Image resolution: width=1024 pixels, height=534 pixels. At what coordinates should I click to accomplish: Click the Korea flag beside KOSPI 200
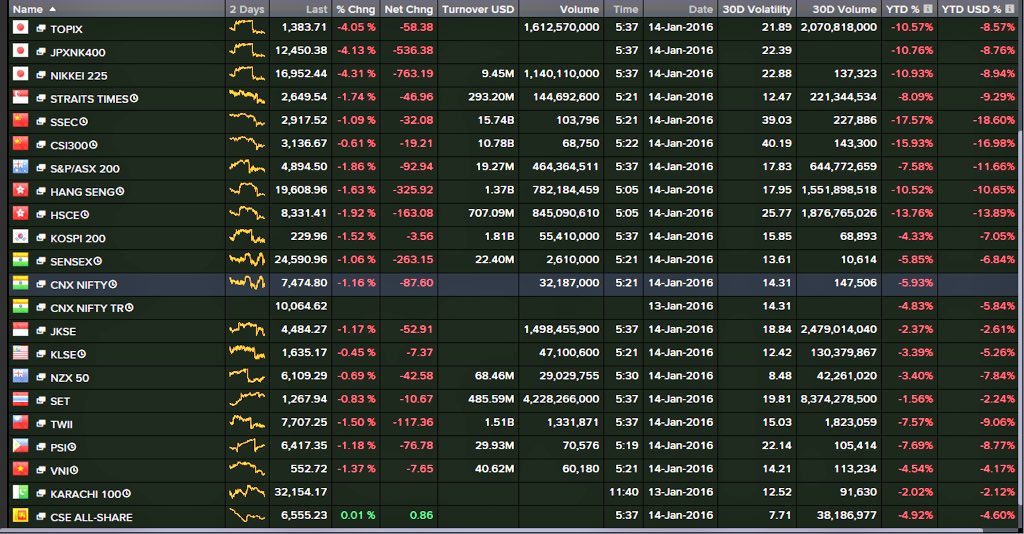(20, 236)
